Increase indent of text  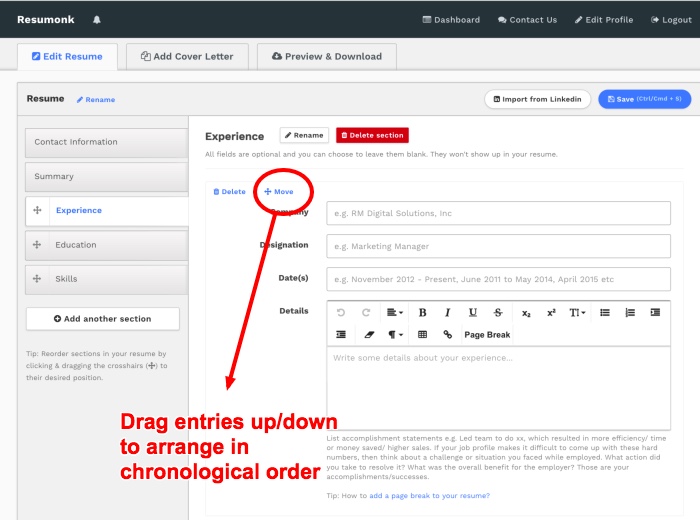tap(655, 313)
